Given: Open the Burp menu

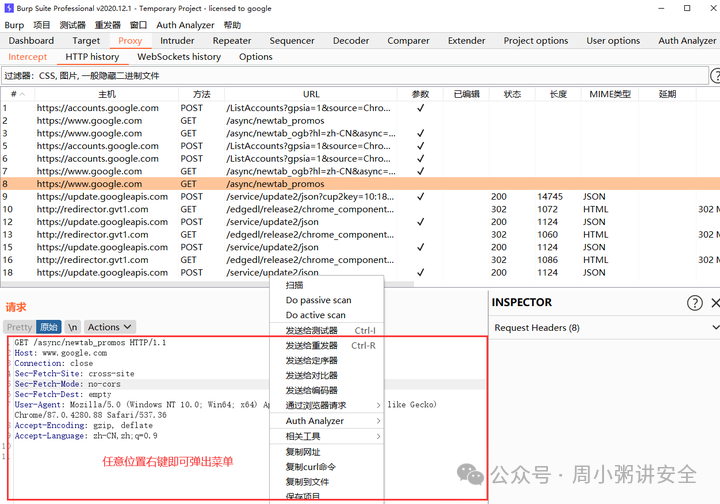Looking at the screenshot, I should (14, 25).
